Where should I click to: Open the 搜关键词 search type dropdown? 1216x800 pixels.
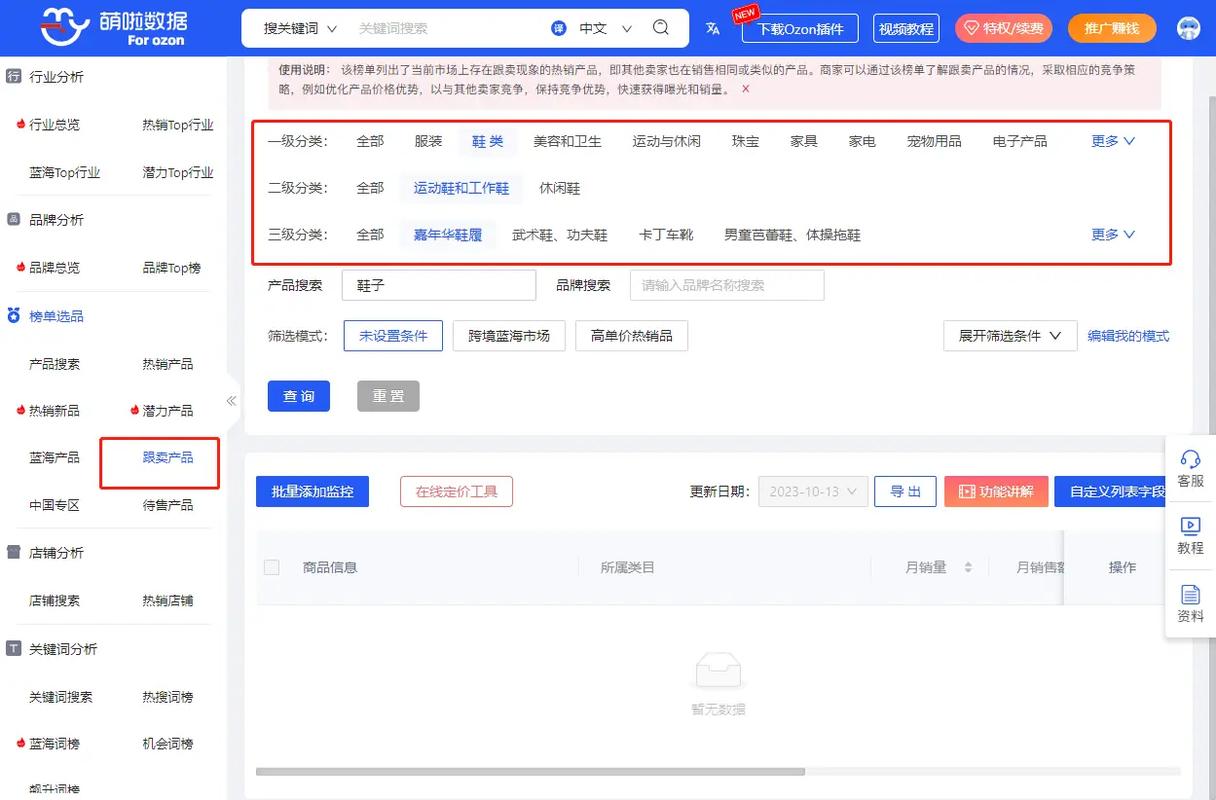coord(300,28)
